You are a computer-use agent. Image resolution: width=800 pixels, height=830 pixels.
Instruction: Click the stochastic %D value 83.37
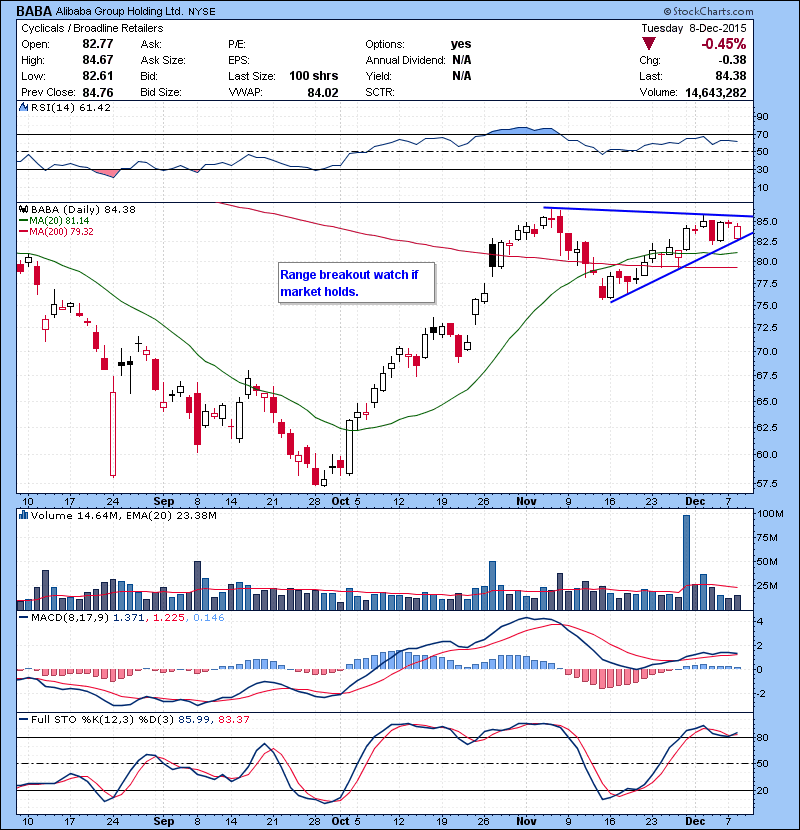(x=233, y=720)
